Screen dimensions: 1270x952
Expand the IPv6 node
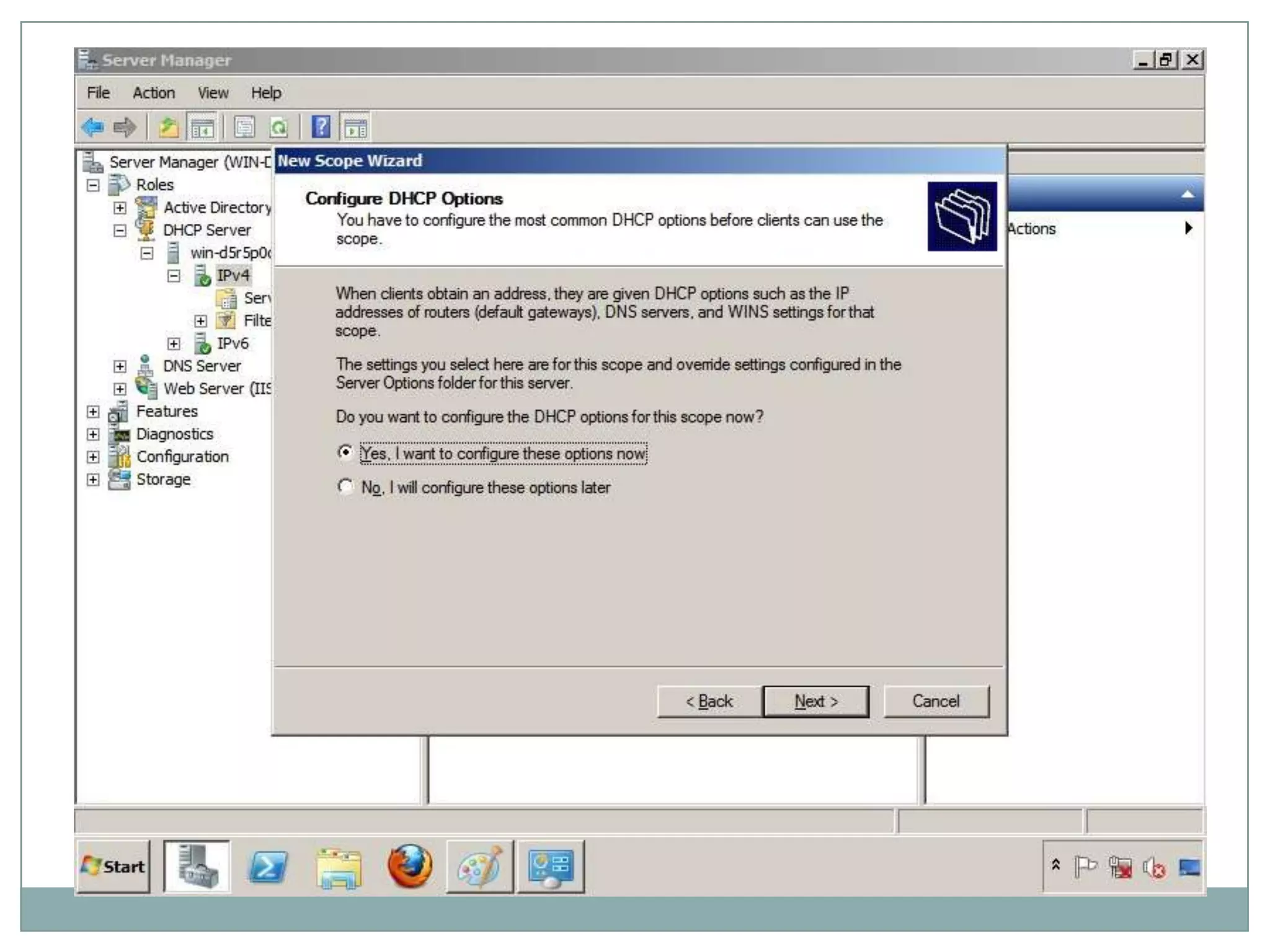(x=174, y=343)
